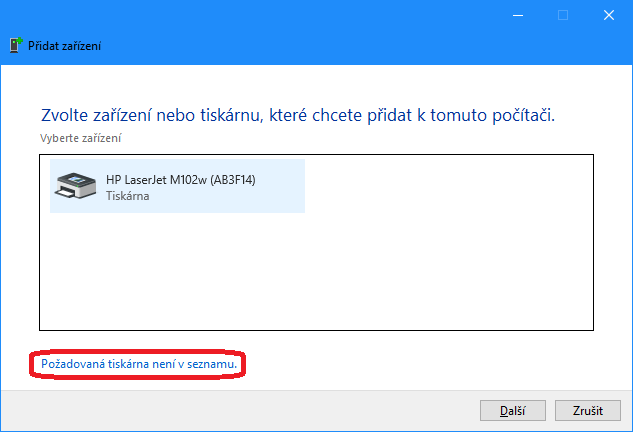633x432 pixels.
Task: Cancel with the Zrušit button
Action: [588, 411]
